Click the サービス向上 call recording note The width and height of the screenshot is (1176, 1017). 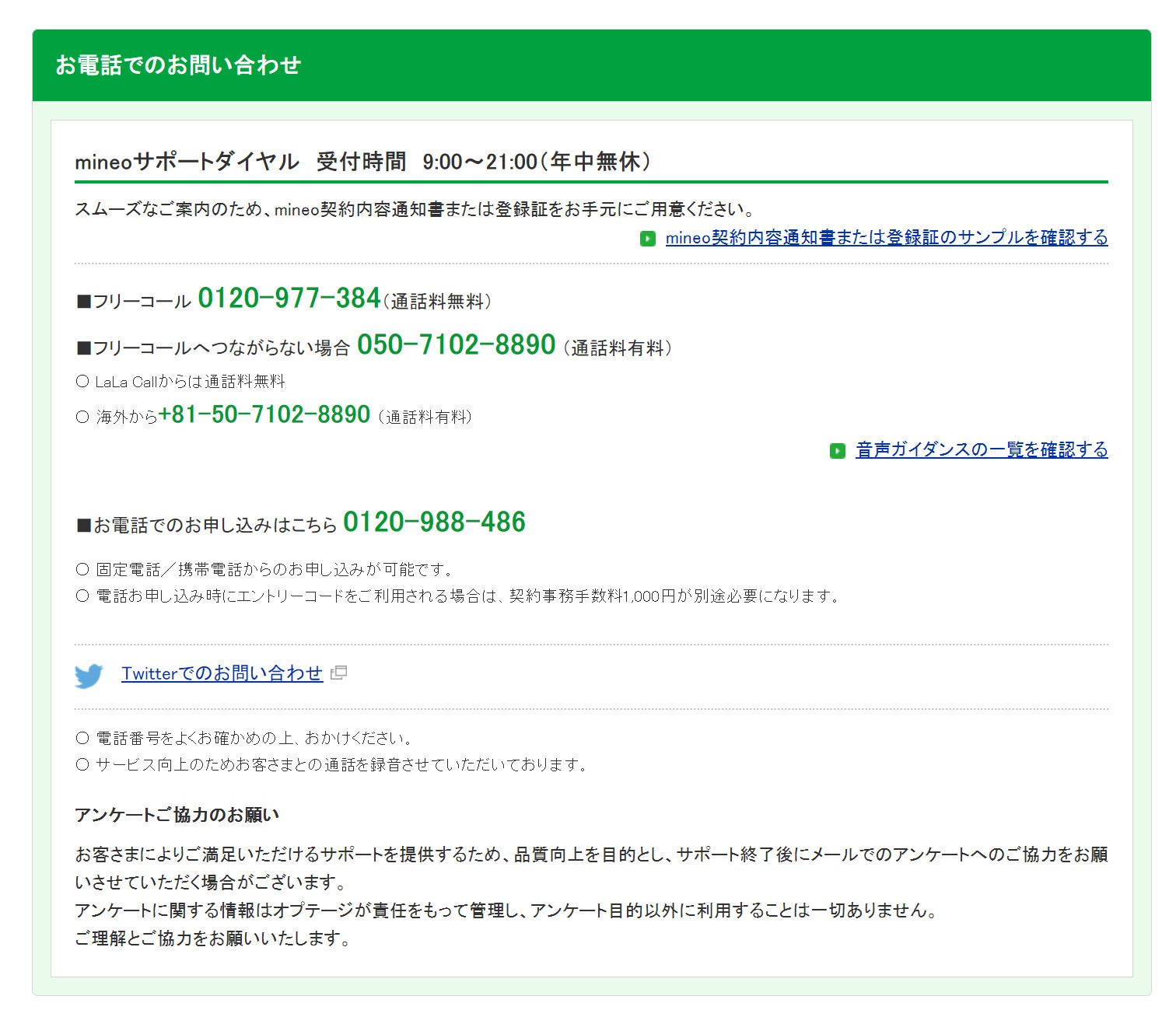click(331, 765)
